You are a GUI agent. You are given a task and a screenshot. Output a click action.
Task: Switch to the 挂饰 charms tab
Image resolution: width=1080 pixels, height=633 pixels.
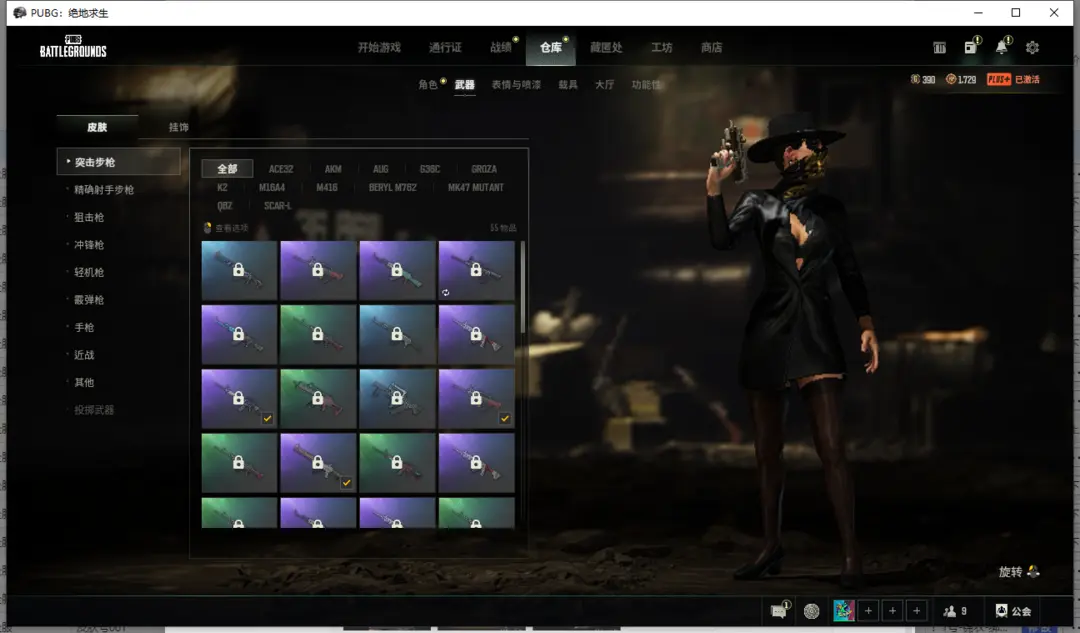click(178, 127)
